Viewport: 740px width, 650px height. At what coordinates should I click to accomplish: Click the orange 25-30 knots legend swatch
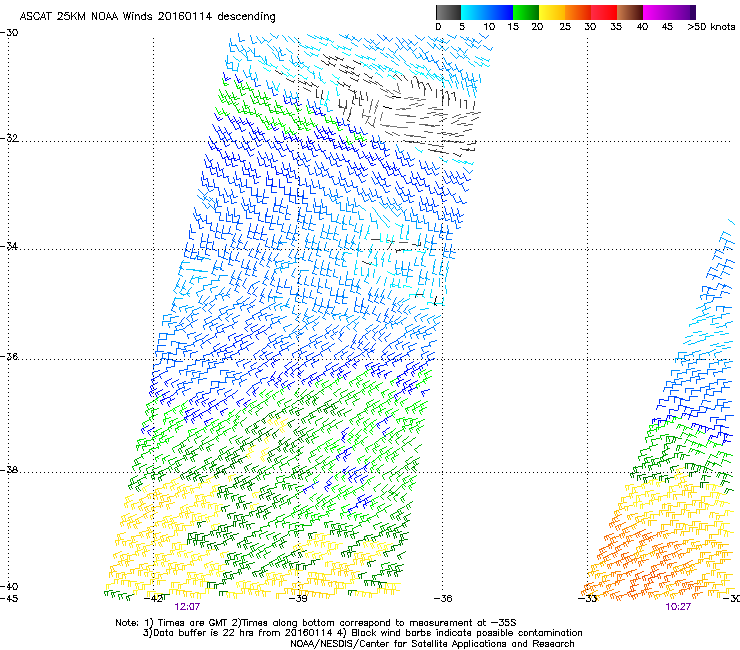pyautogui.click(x=578, y=12)
